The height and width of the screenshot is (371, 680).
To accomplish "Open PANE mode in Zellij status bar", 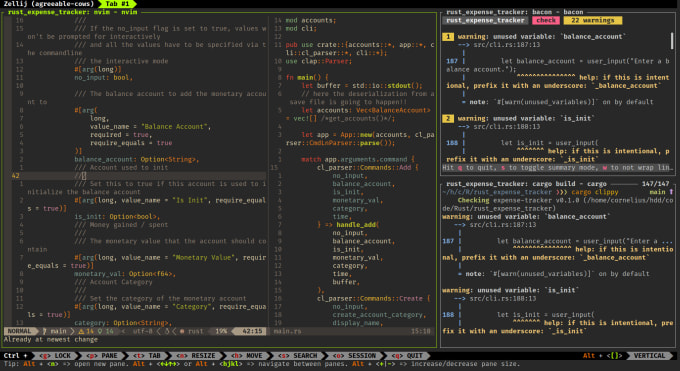I will 102,356.
